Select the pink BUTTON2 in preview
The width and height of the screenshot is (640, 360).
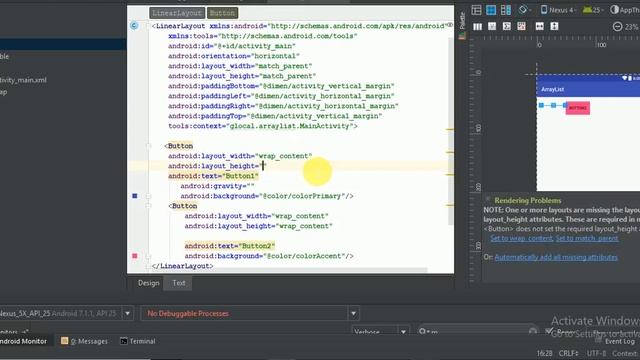(578, 108)
